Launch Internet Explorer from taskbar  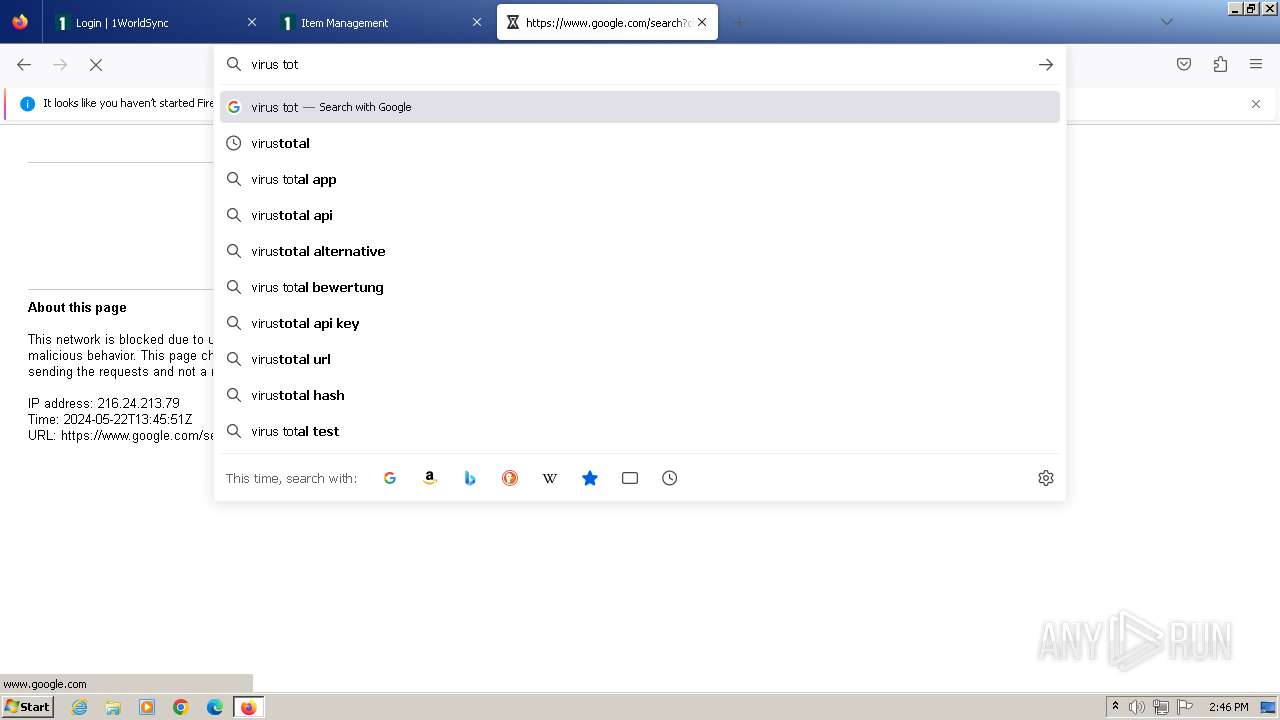point(80,707)
